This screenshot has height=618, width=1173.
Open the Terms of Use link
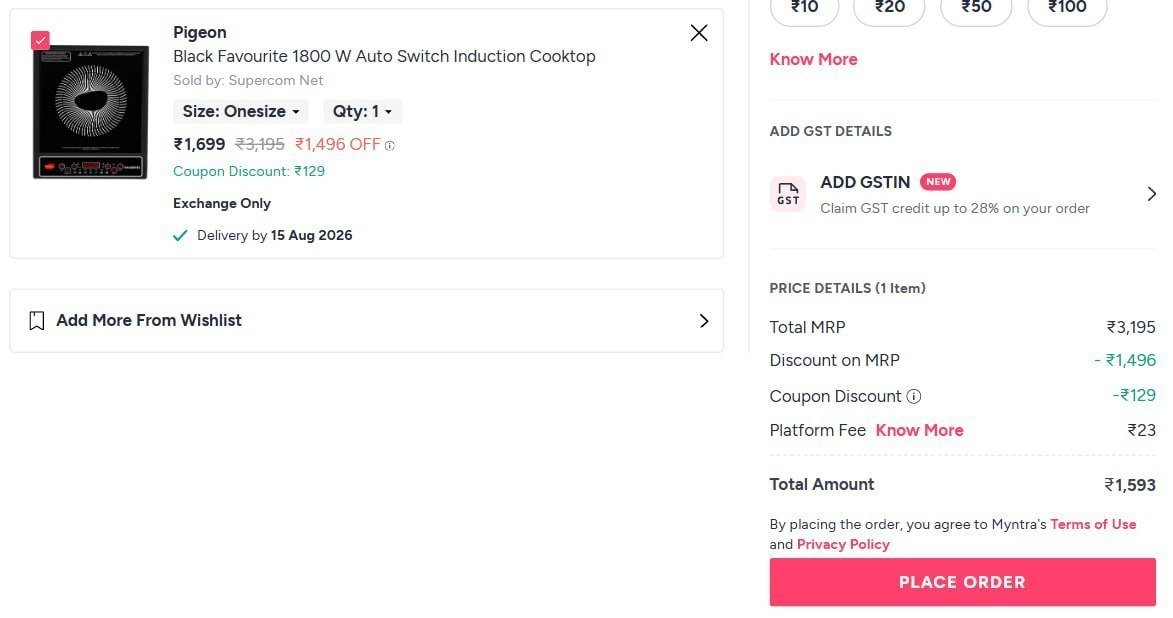tap(1093, 524)
